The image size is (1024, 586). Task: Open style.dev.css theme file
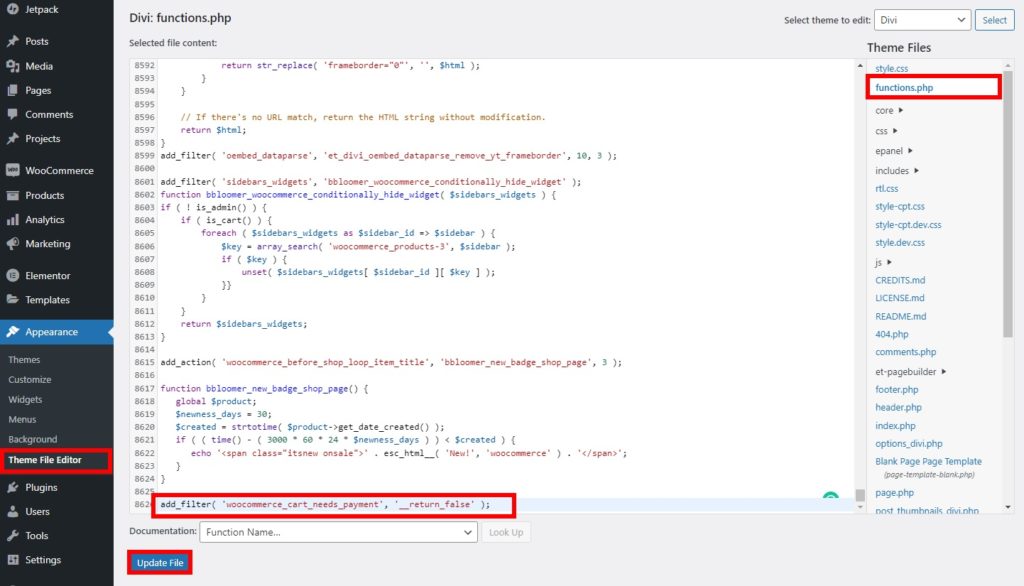(900, 242)
